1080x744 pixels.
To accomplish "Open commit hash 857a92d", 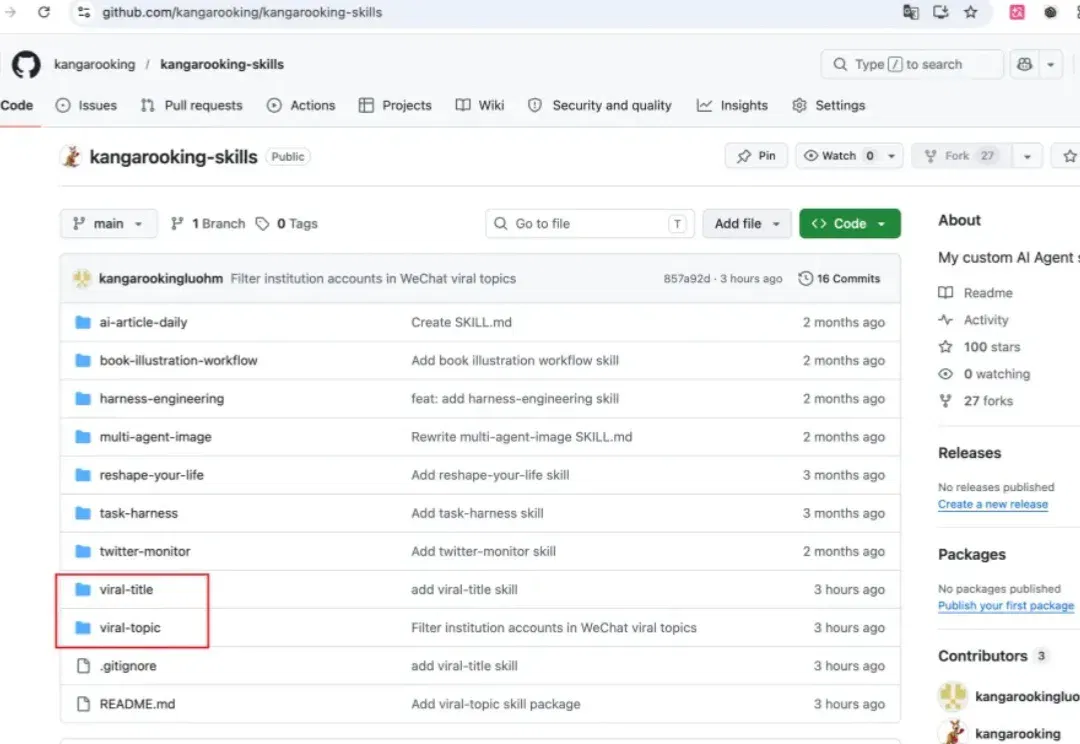I will pyautogui.click(x=686, y=278).
